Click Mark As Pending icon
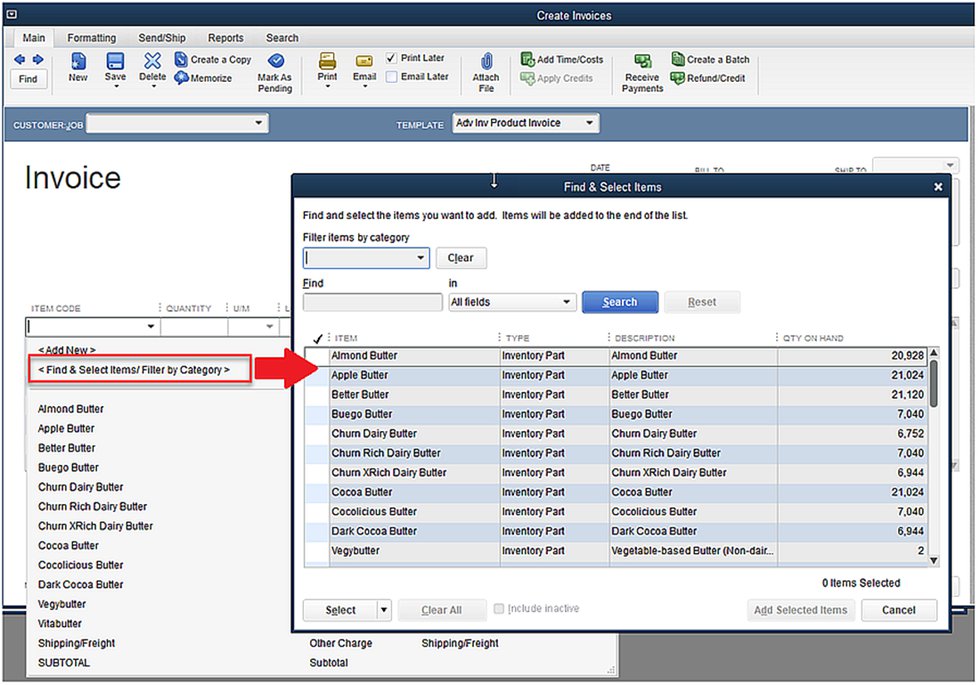Screen dimensions: 980x685 (x=275, y=61)
